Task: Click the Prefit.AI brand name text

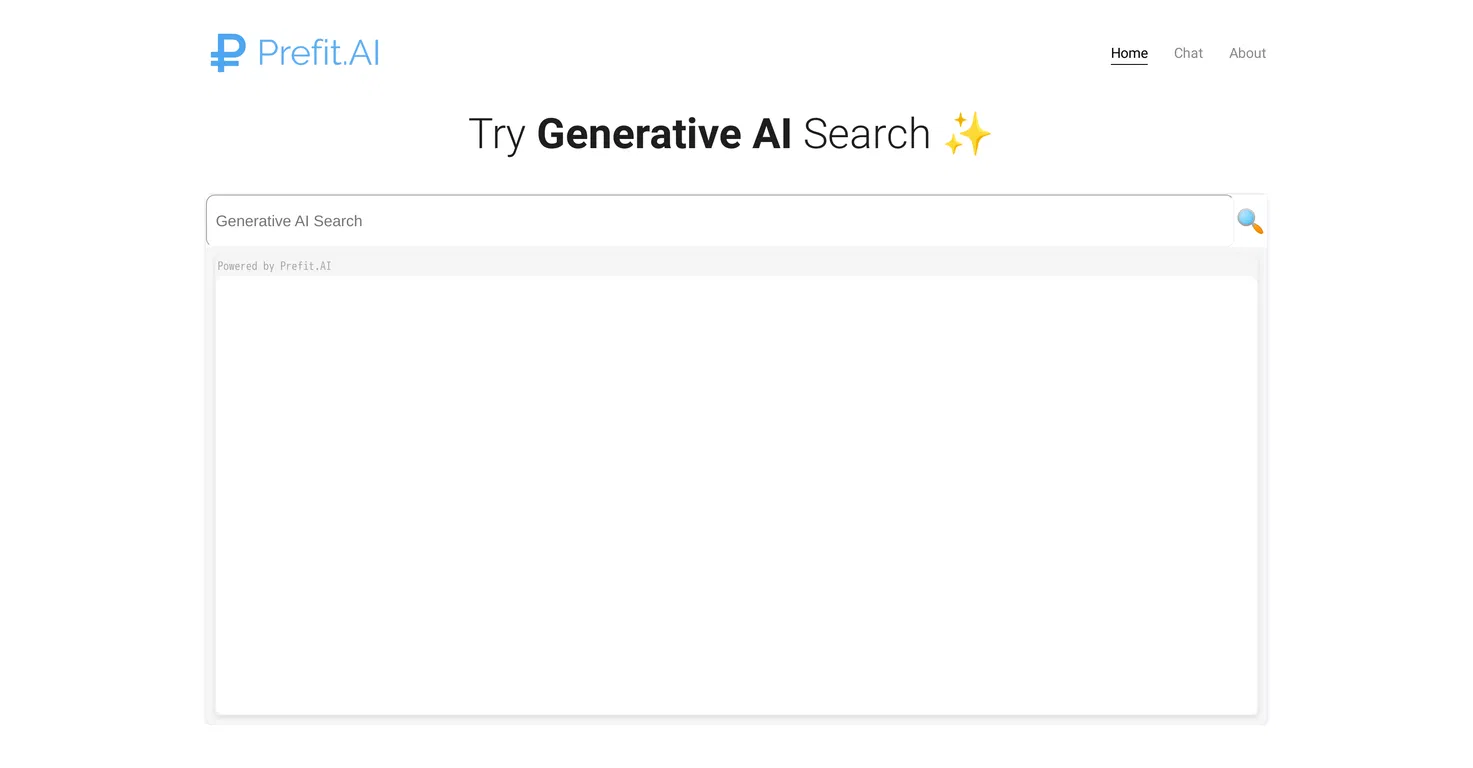Action: pos(319,53)
